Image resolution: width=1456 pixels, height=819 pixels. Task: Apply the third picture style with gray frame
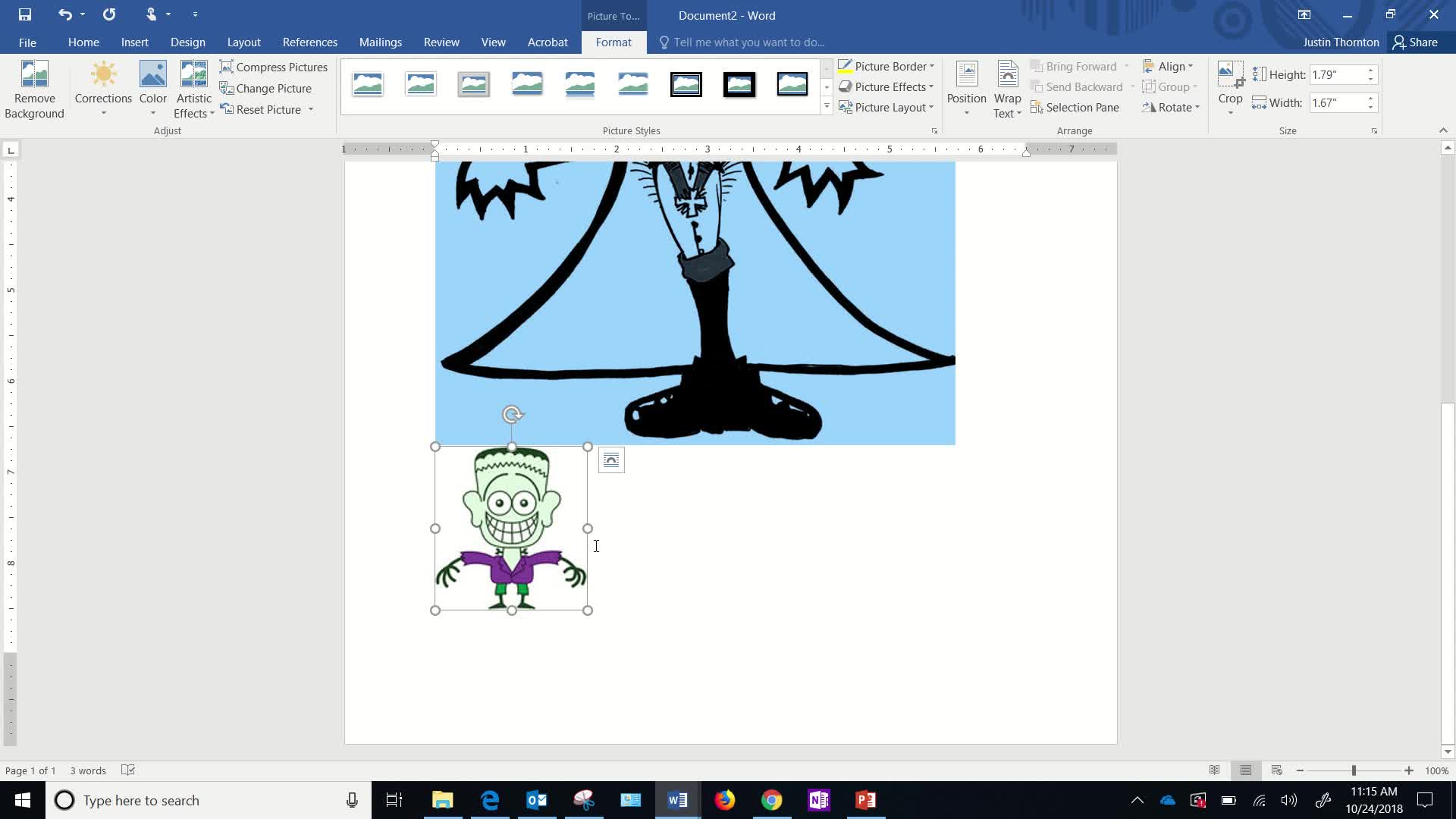pyautogui.click(x=474, y=84)
